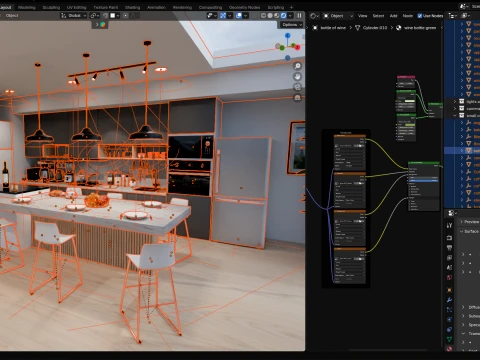Click the red X axis on navigation gizmo
This screenshot has width=480, height=360.
(x=297, y=47)
